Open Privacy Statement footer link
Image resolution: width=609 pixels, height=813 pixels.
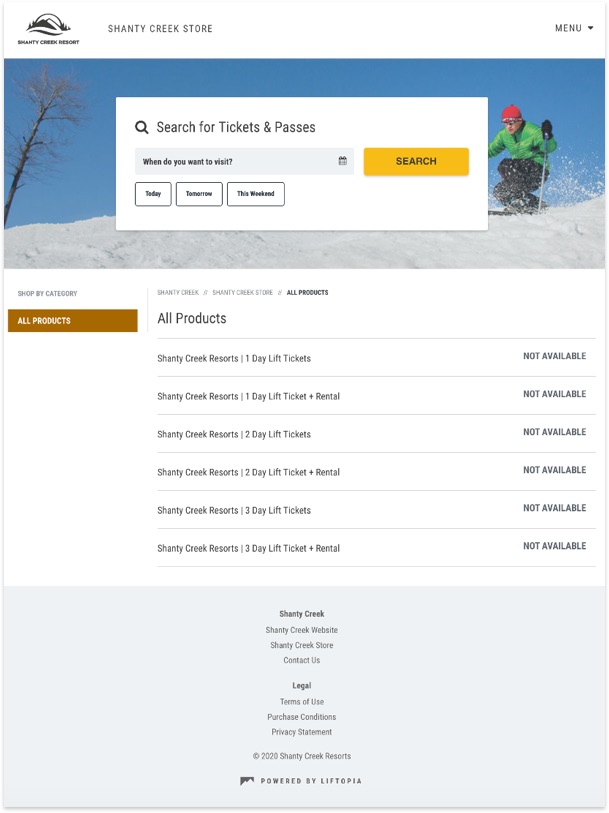pos(302,732)
